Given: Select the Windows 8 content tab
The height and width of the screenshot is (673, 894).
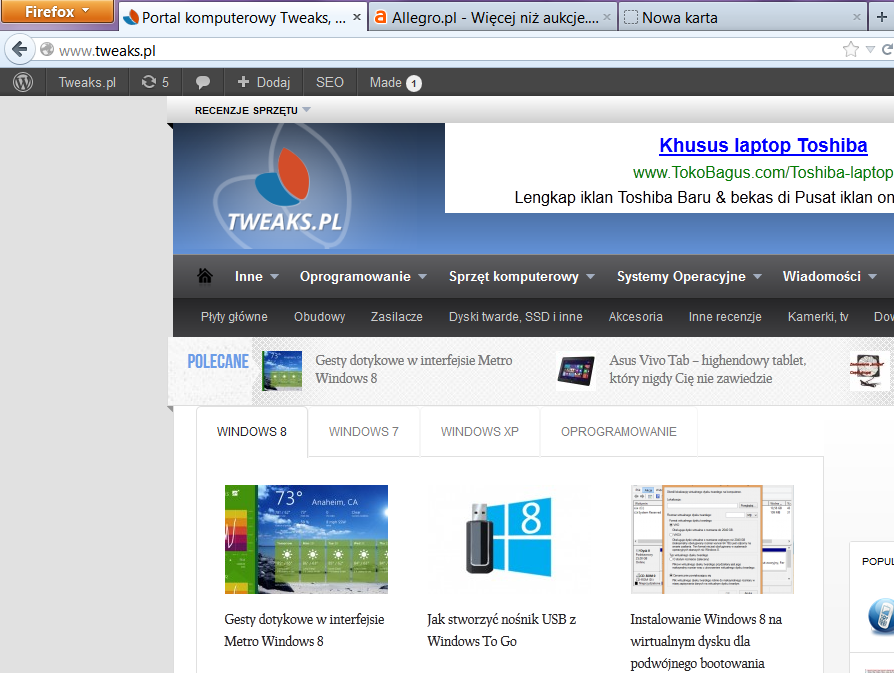Looking at the screenshot, I should pos(251,432).
